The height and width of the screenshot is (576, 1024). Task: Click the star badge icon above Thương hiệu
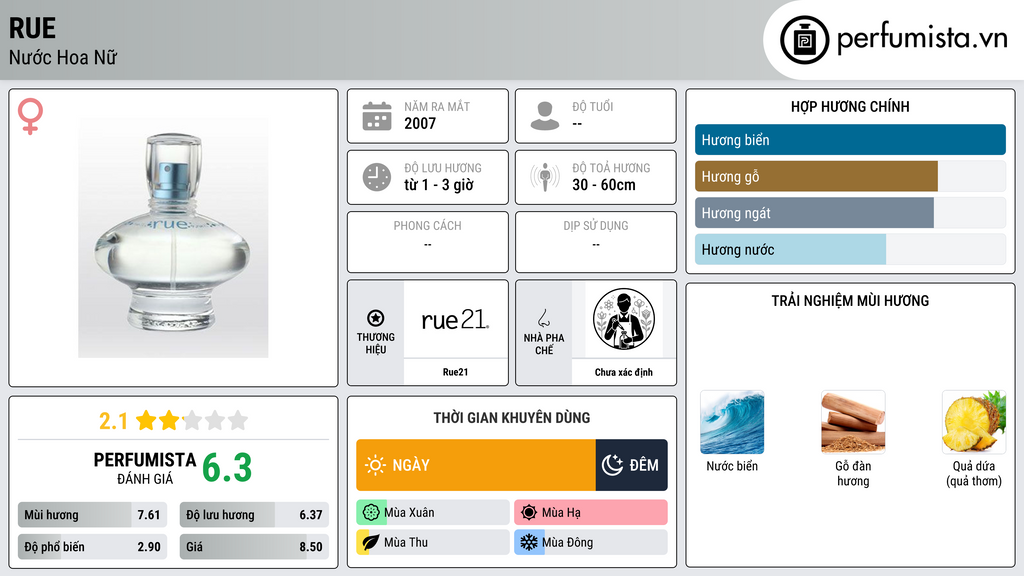coord(376,318)
